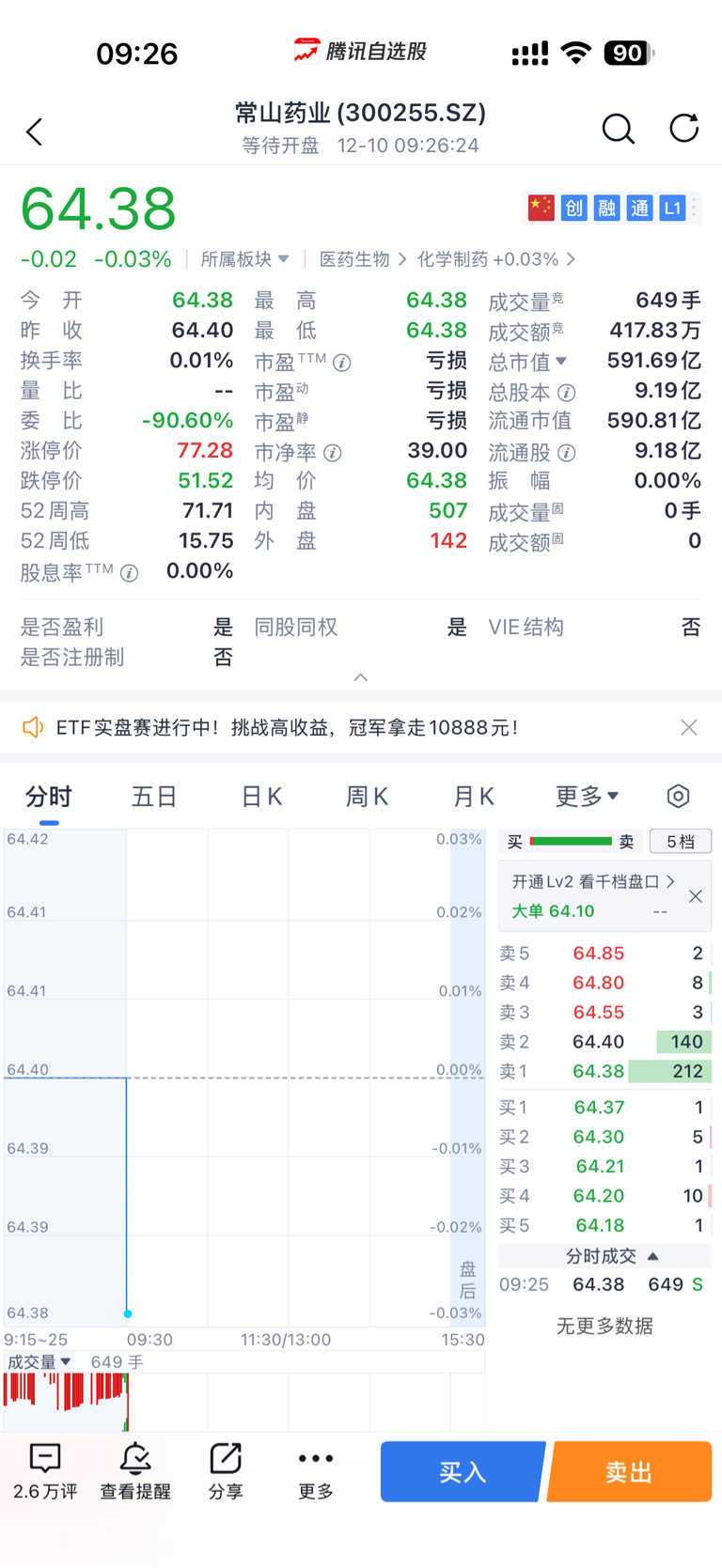
Task: Open stock search magnifier icon
Action: 618,129
